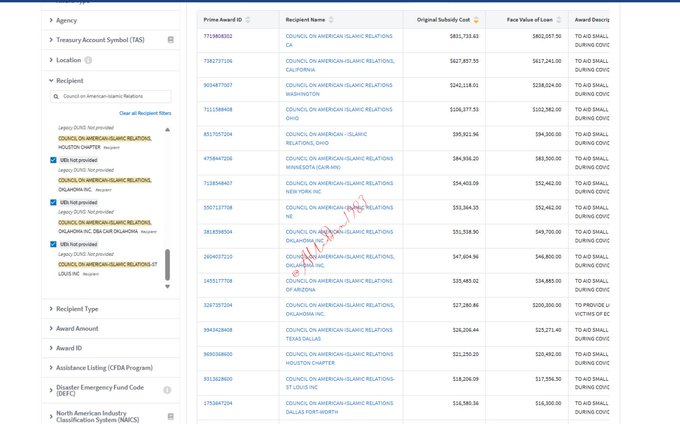Open prime award 7719808302
Image resolution: width=680 pixels, height=424 pixels.
pos(218,36)
